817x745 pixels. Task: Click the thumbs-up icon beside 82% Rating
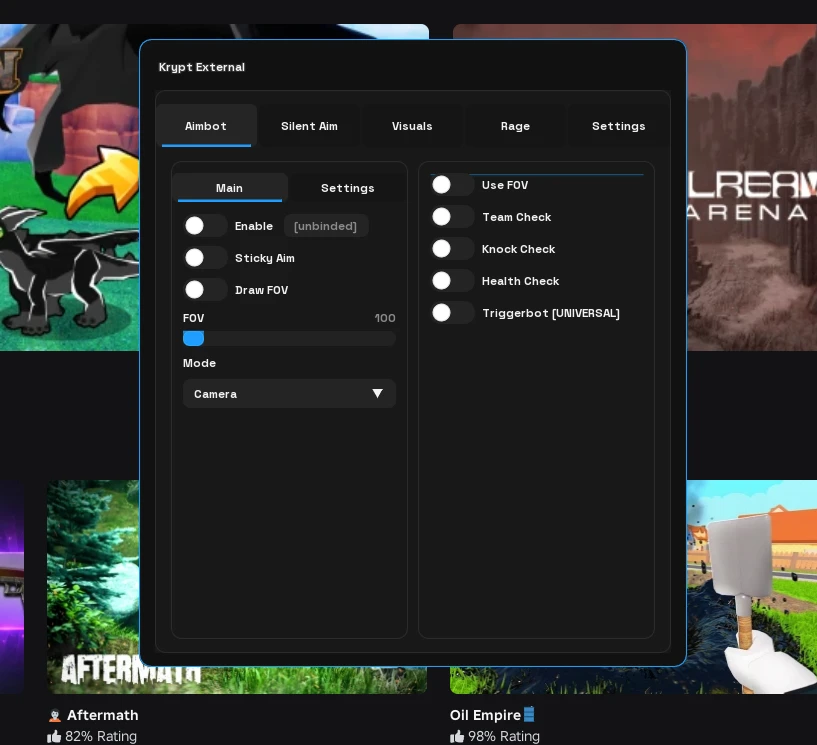(54, 737)
